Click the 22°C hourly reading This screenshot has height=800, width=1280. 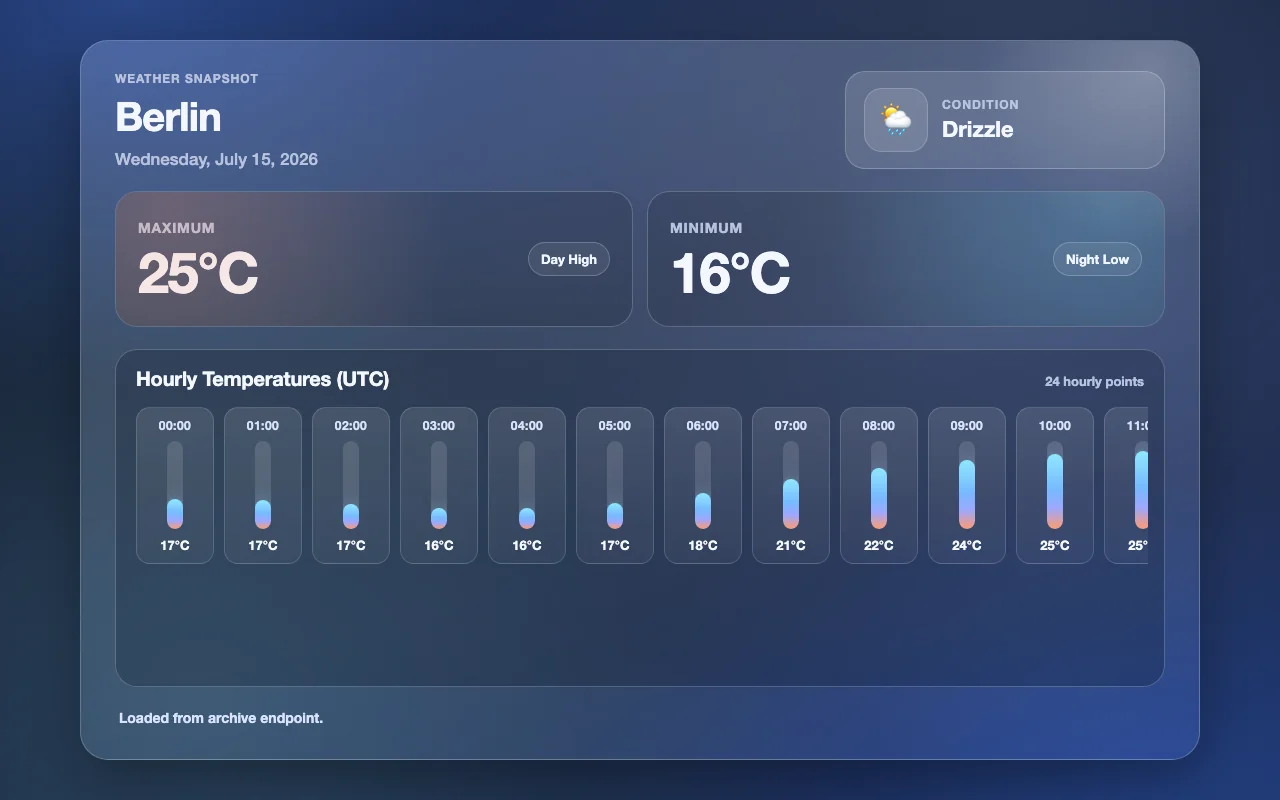(879, 546)
